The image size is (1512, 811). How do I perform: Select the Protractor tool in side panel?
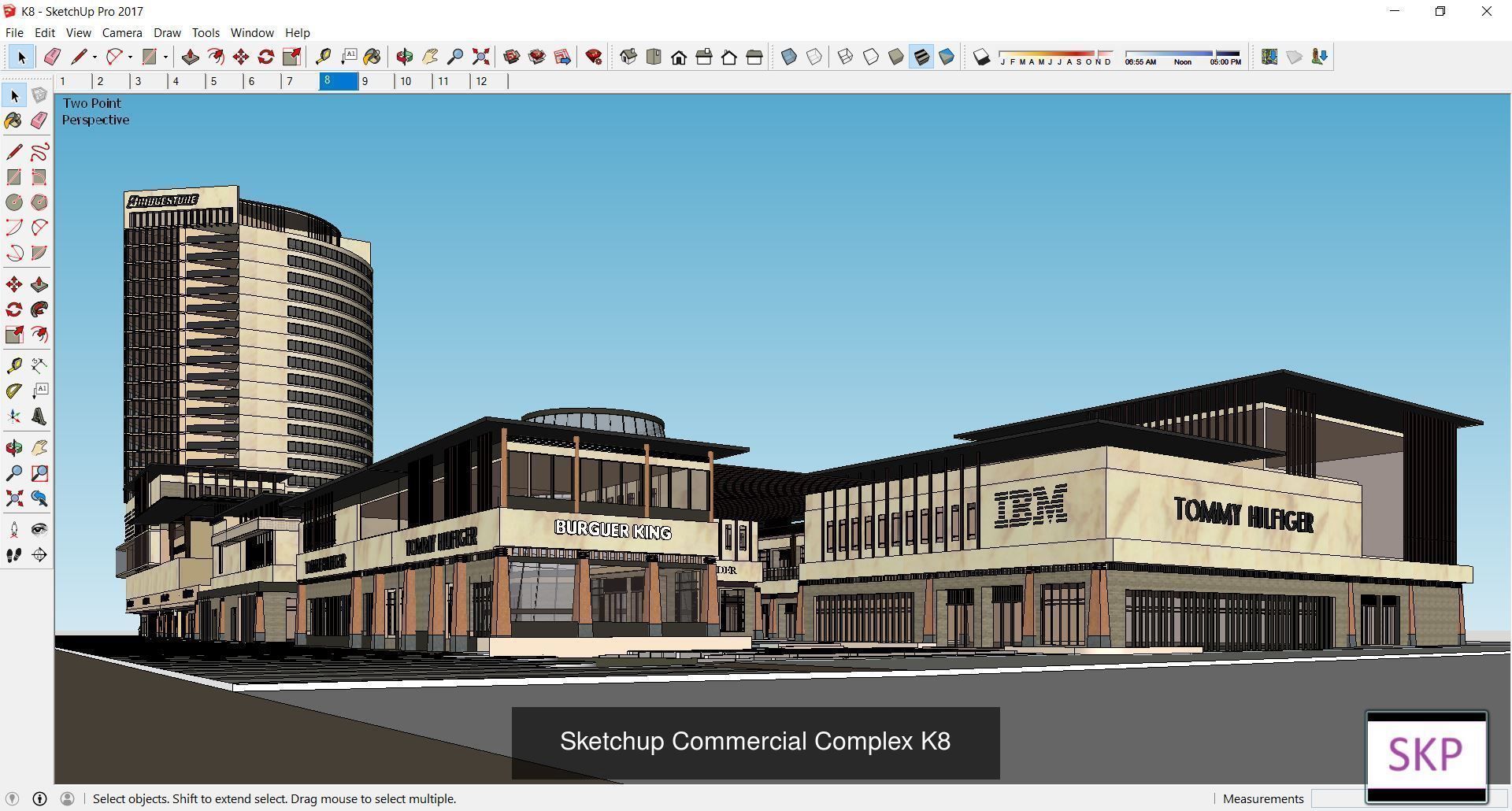click(14, 391)
